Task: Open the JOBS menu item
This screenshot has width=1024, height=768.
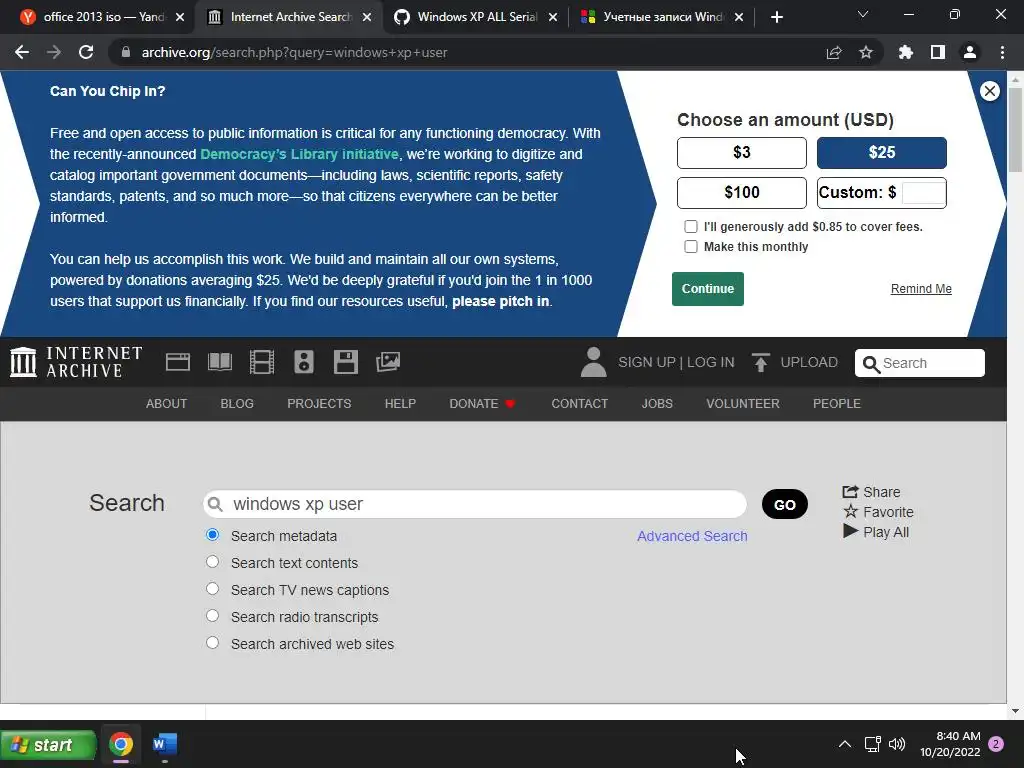Action: point(657,404)
